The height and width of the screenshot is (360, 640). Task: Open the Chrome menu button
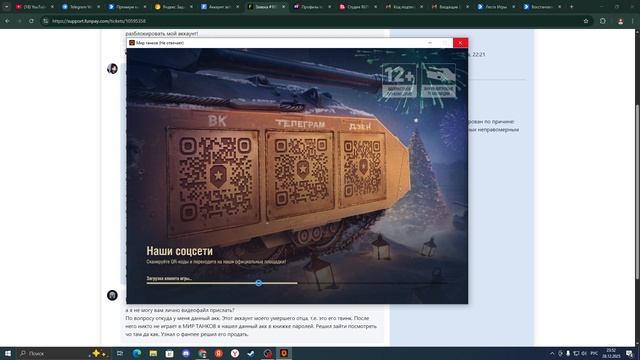tap(633, 21)
